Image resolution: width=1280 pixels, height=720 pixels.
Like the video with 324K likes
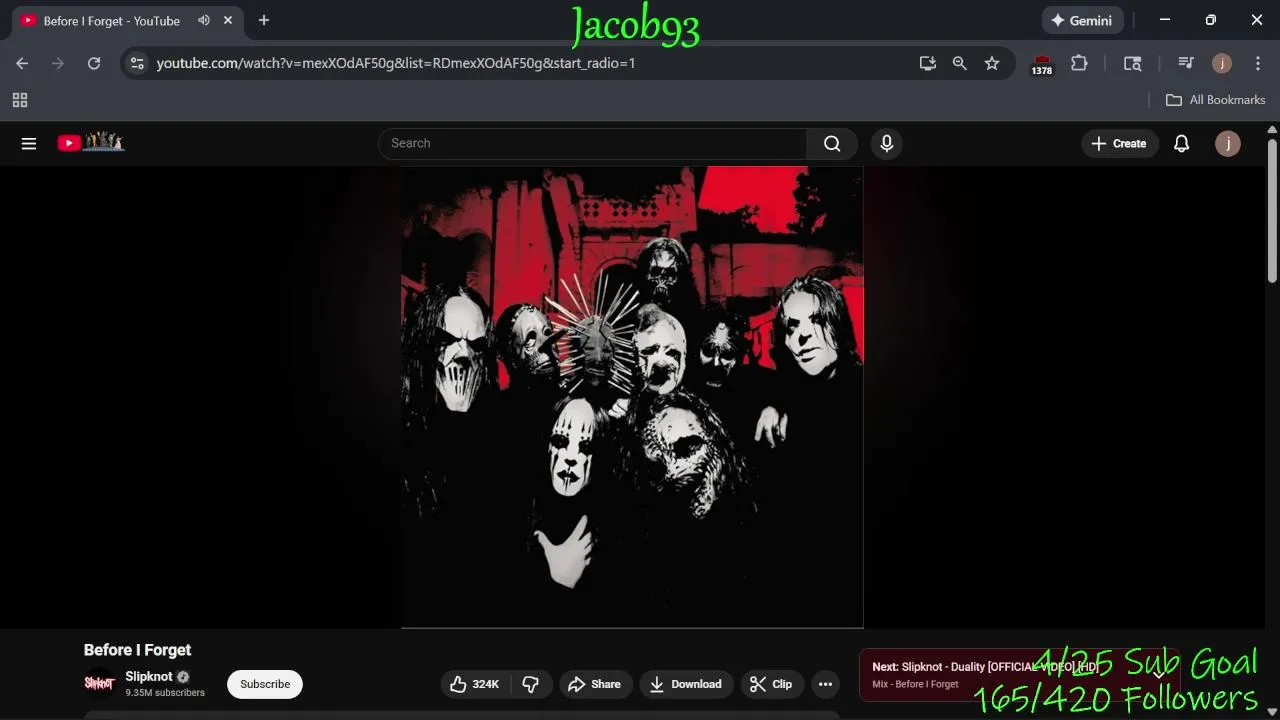475,684
